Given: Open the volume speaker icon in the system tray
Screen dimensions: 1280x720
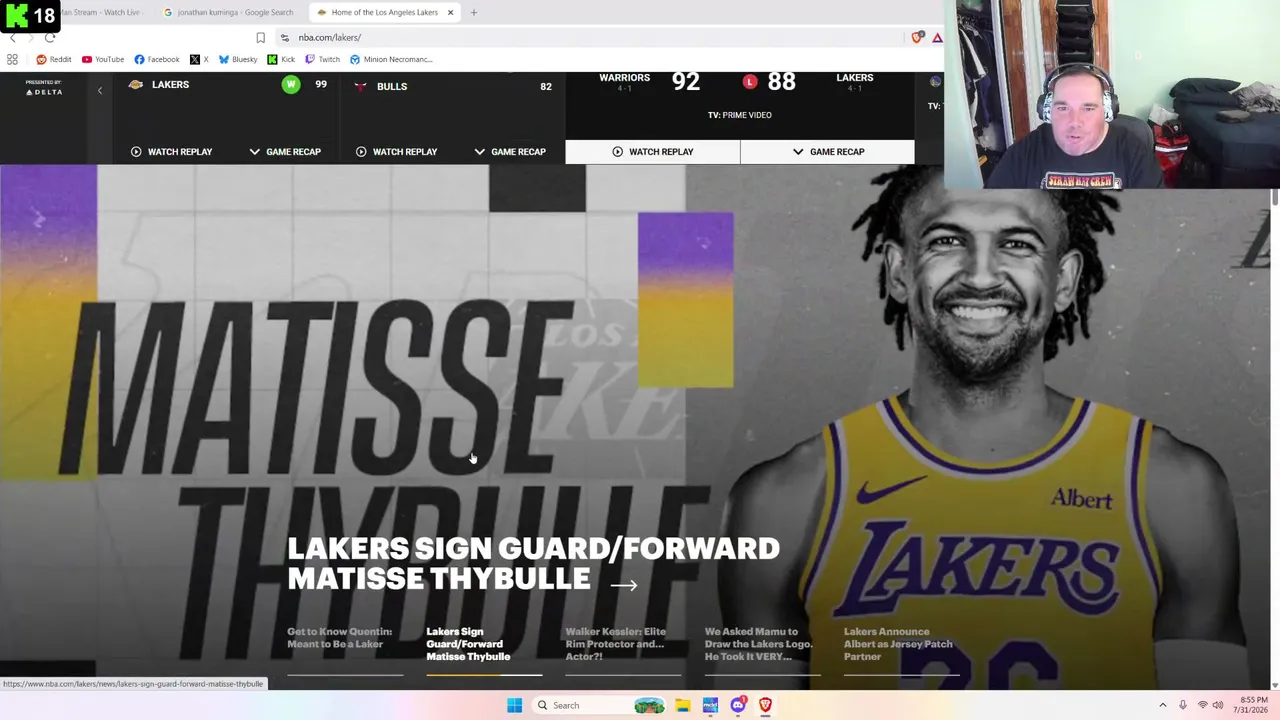Looking at the screenshot, I should [1218, 705].
